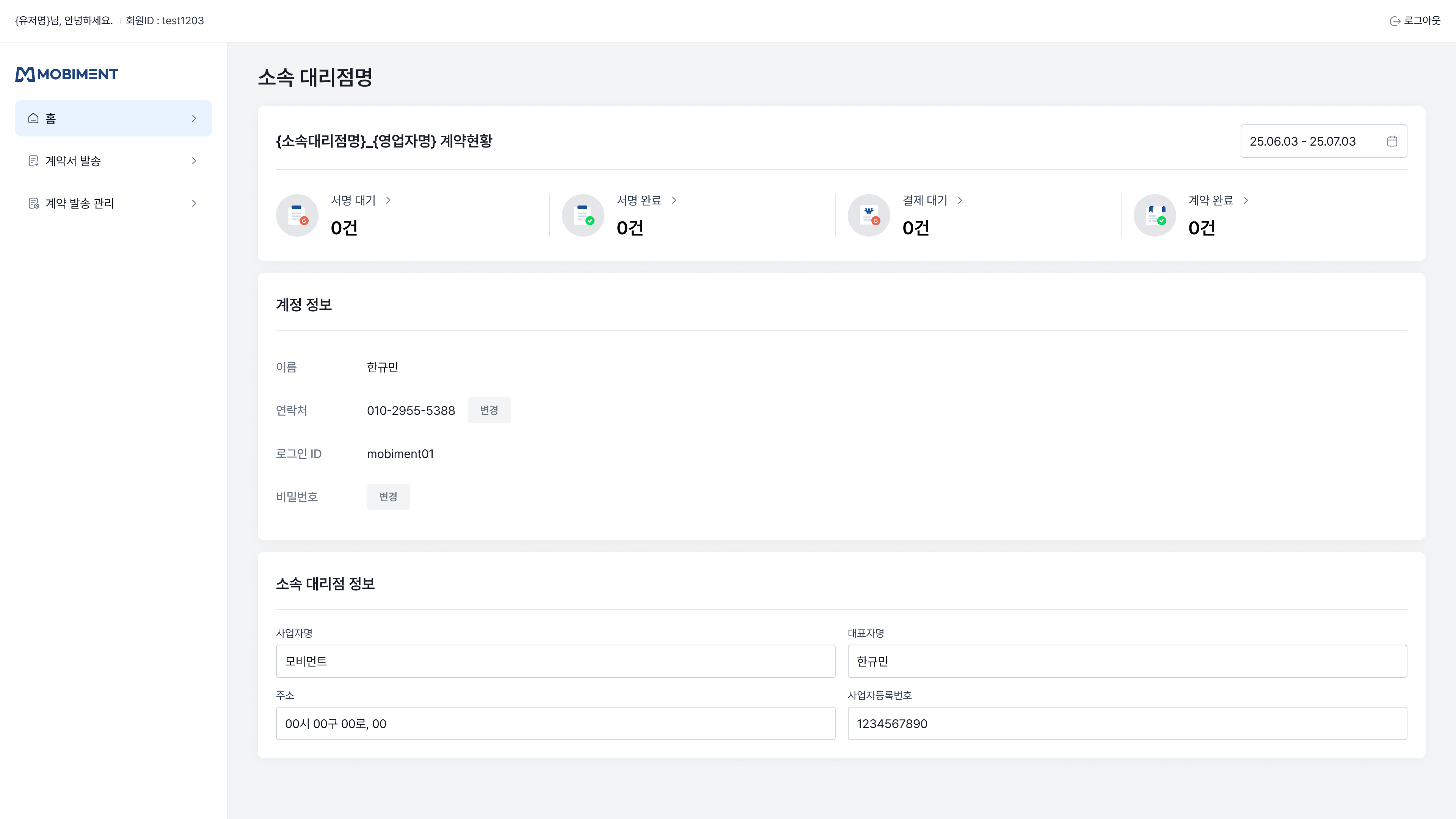Screen dimensions: 1456x819
Task: Click the 결제 대기 receipt icon
Action: pyautogui.click(x=869, y=215)
